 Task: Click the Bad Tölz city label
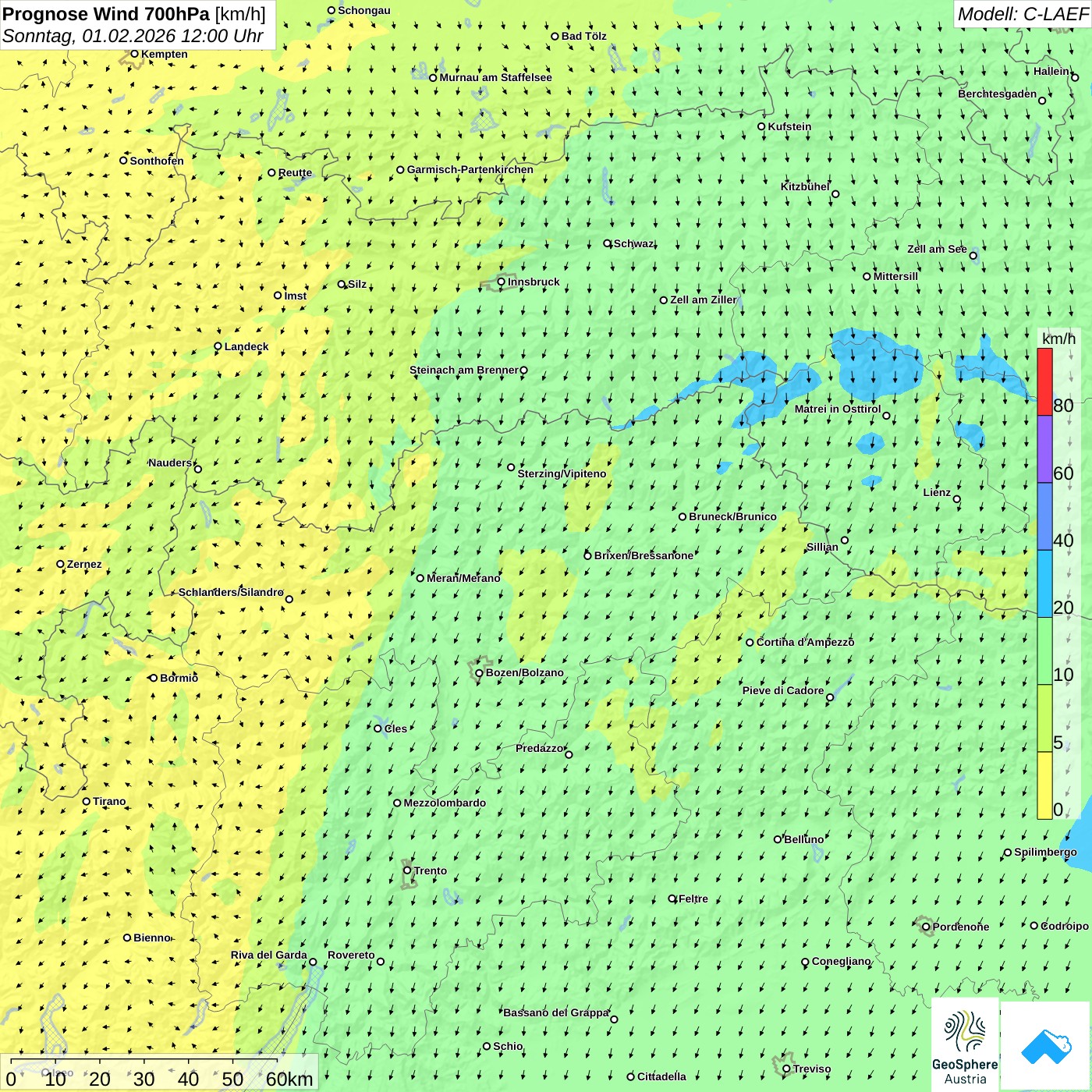584,36
